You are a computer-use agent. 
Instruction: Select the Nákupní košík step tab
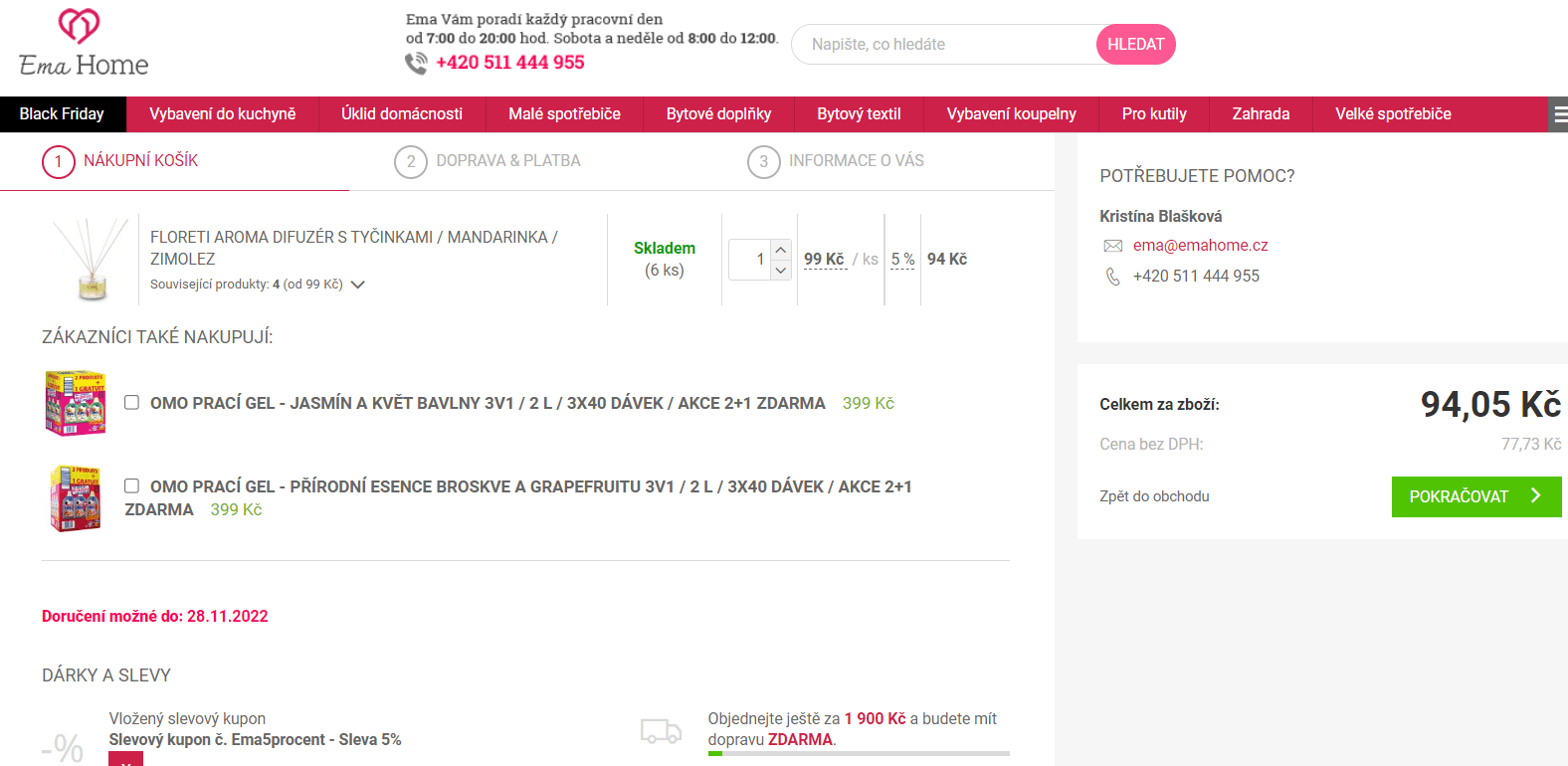(140, 161)
